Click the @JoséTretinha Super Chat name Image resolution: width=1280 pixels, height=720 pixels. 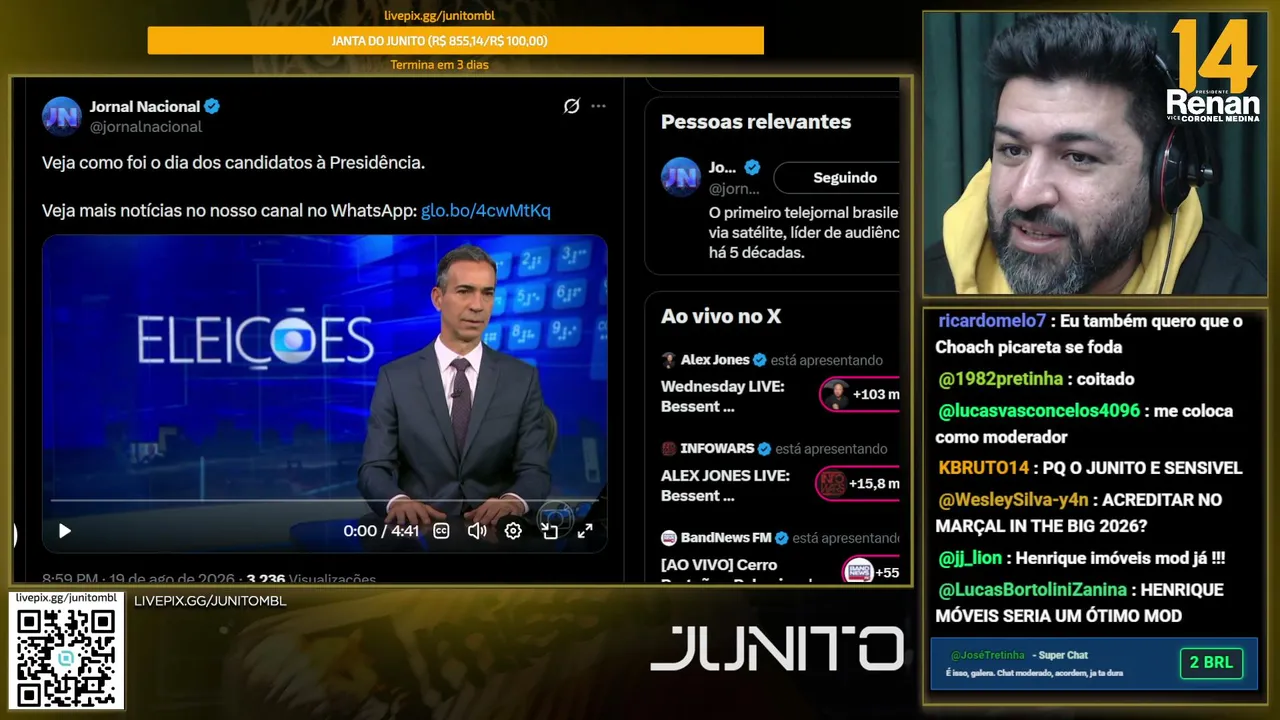tap(987, 655)
